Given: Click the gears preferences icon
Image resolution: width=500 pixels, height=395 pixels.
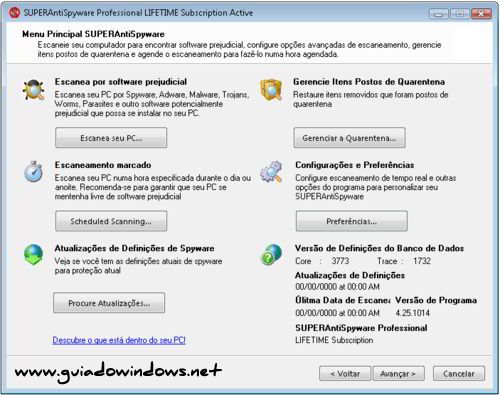Looking at the screenshot, I should click(271, 172).
